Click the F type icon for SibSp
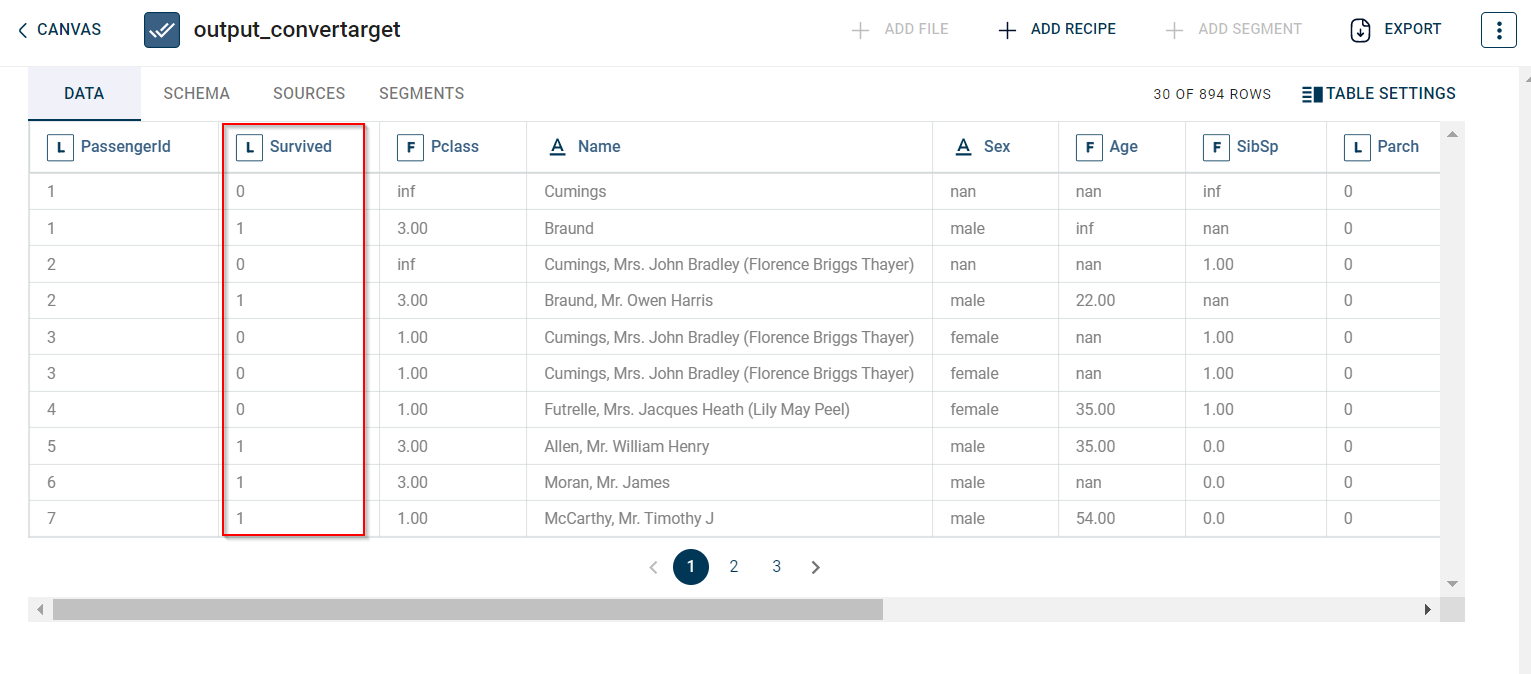Screen dimensions: 1531x674 pos(1216,147)
